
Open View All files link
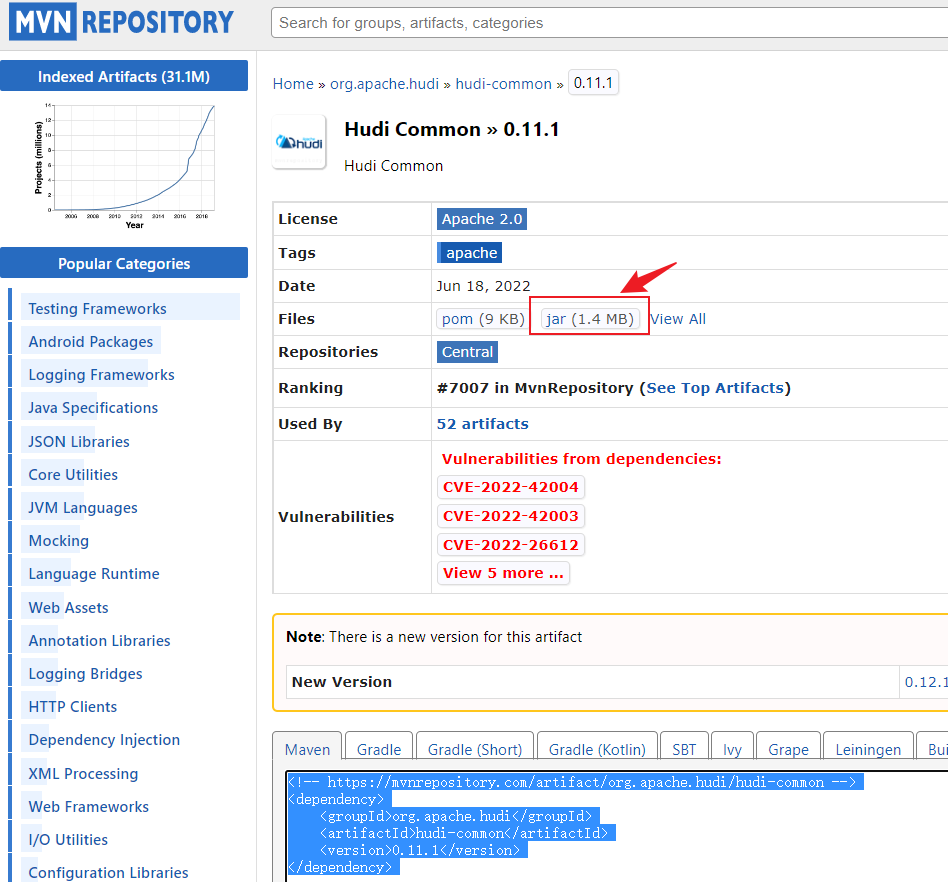678,319
